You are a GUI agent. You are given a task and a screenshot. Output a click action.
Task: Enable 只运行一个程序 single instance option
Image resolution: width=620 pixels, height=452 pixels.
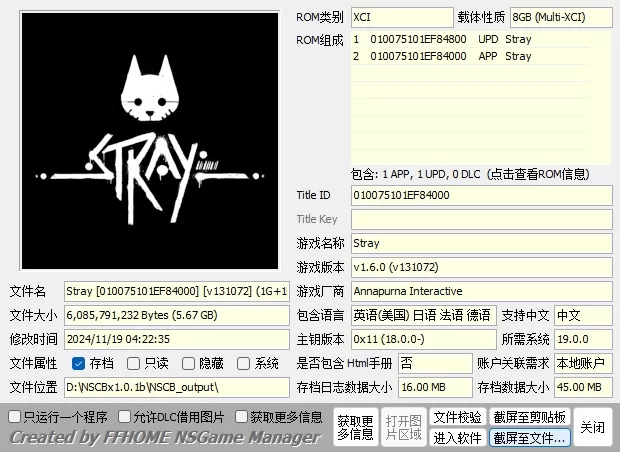(15, 417)
